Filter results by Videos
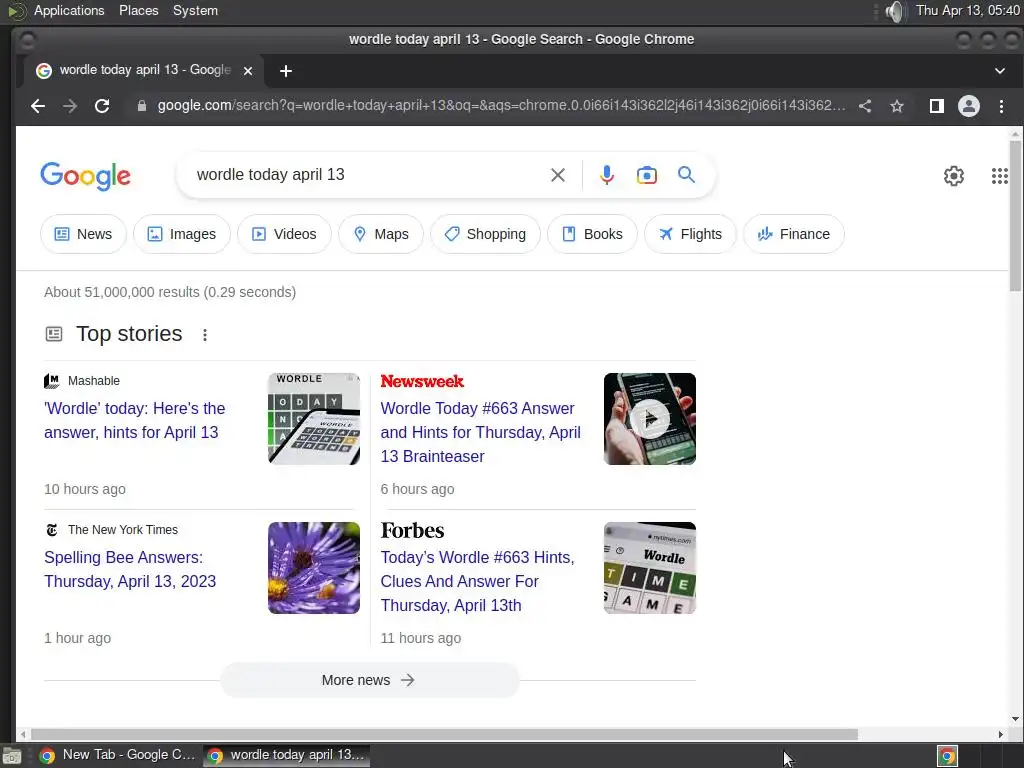 click(x=284, y=234)
